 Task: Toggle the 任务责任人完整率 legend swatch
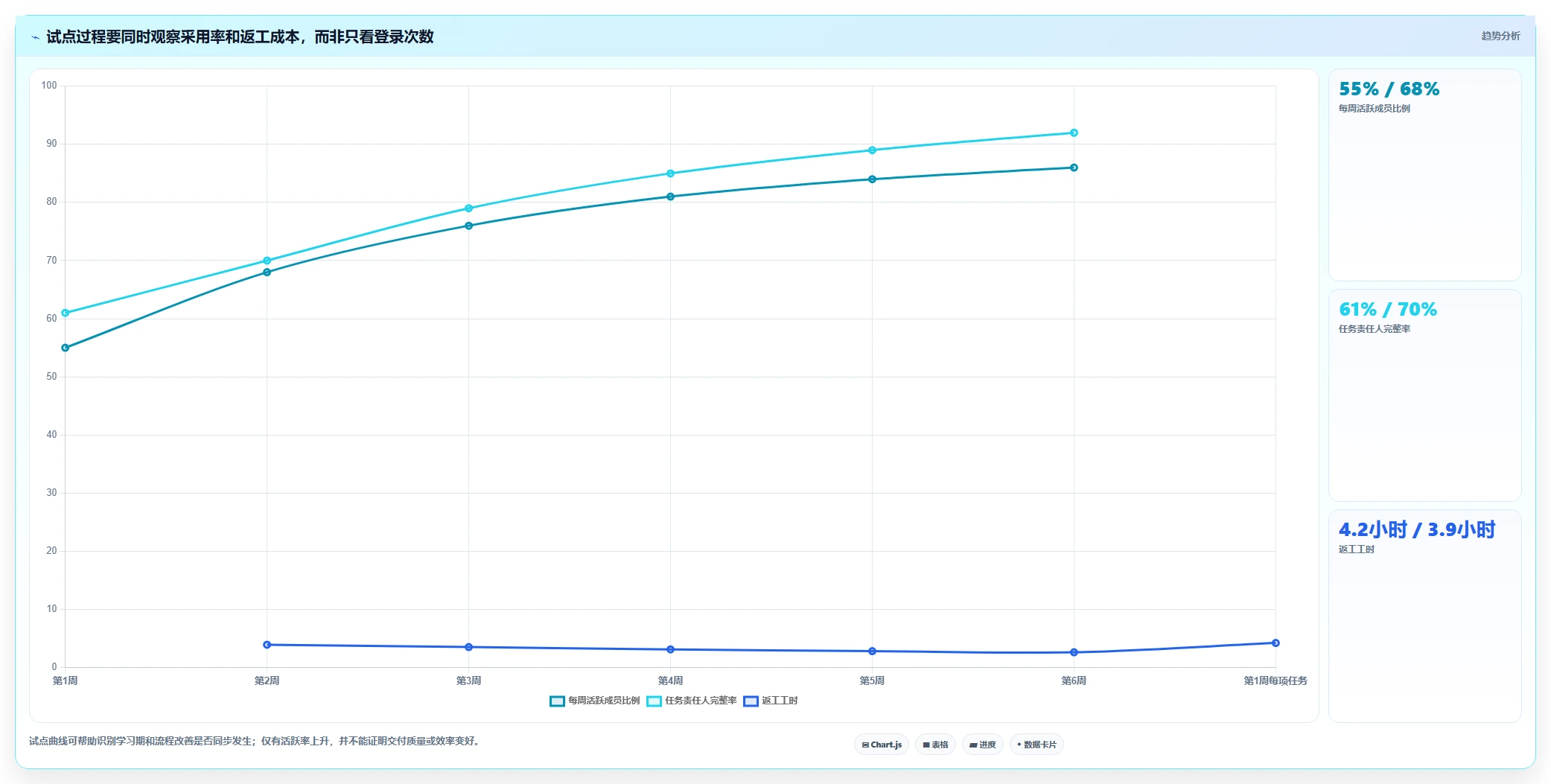coord(654,701)
